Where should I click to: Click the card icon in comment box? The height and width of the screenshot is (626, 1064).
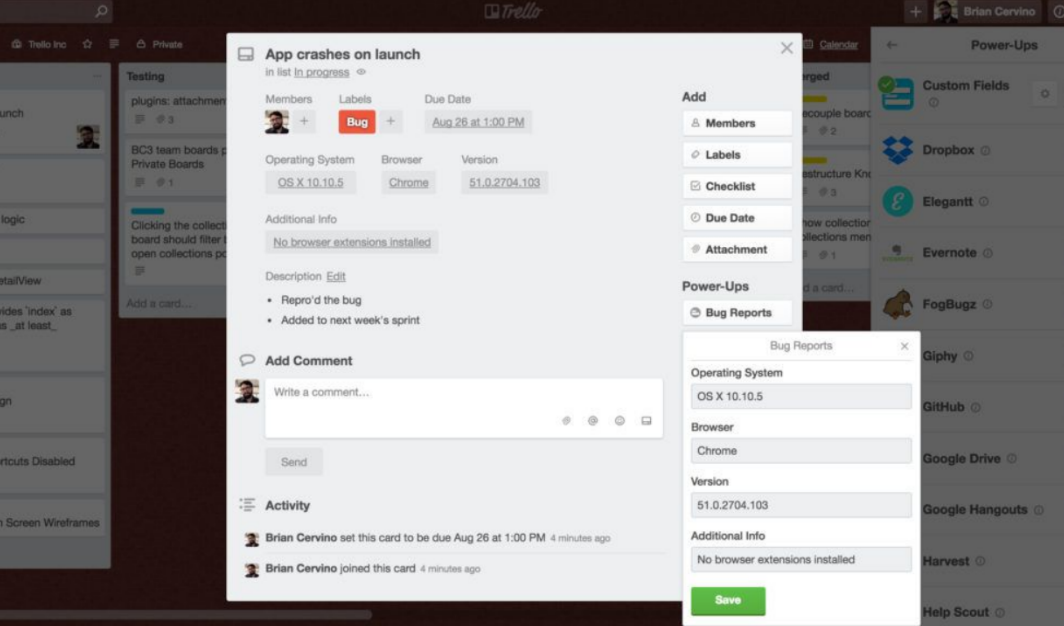point(646,420)
